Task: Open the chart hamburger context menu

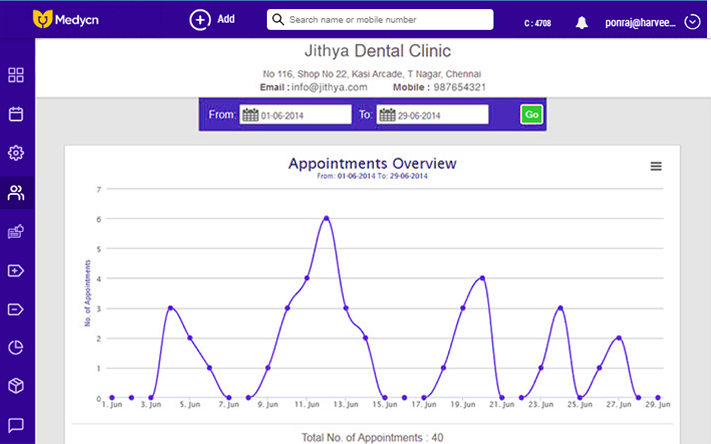Action: tap(656, 166)
